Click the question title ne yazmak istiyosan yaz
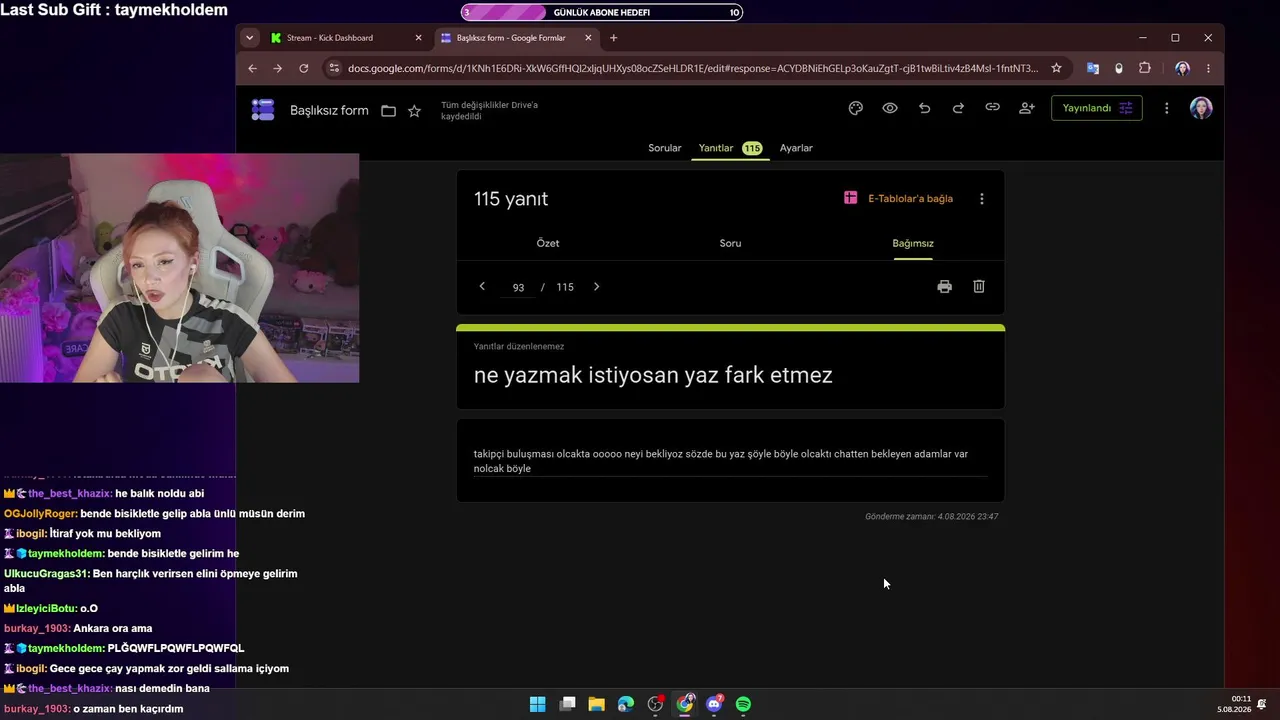 [x=653, y=375]
